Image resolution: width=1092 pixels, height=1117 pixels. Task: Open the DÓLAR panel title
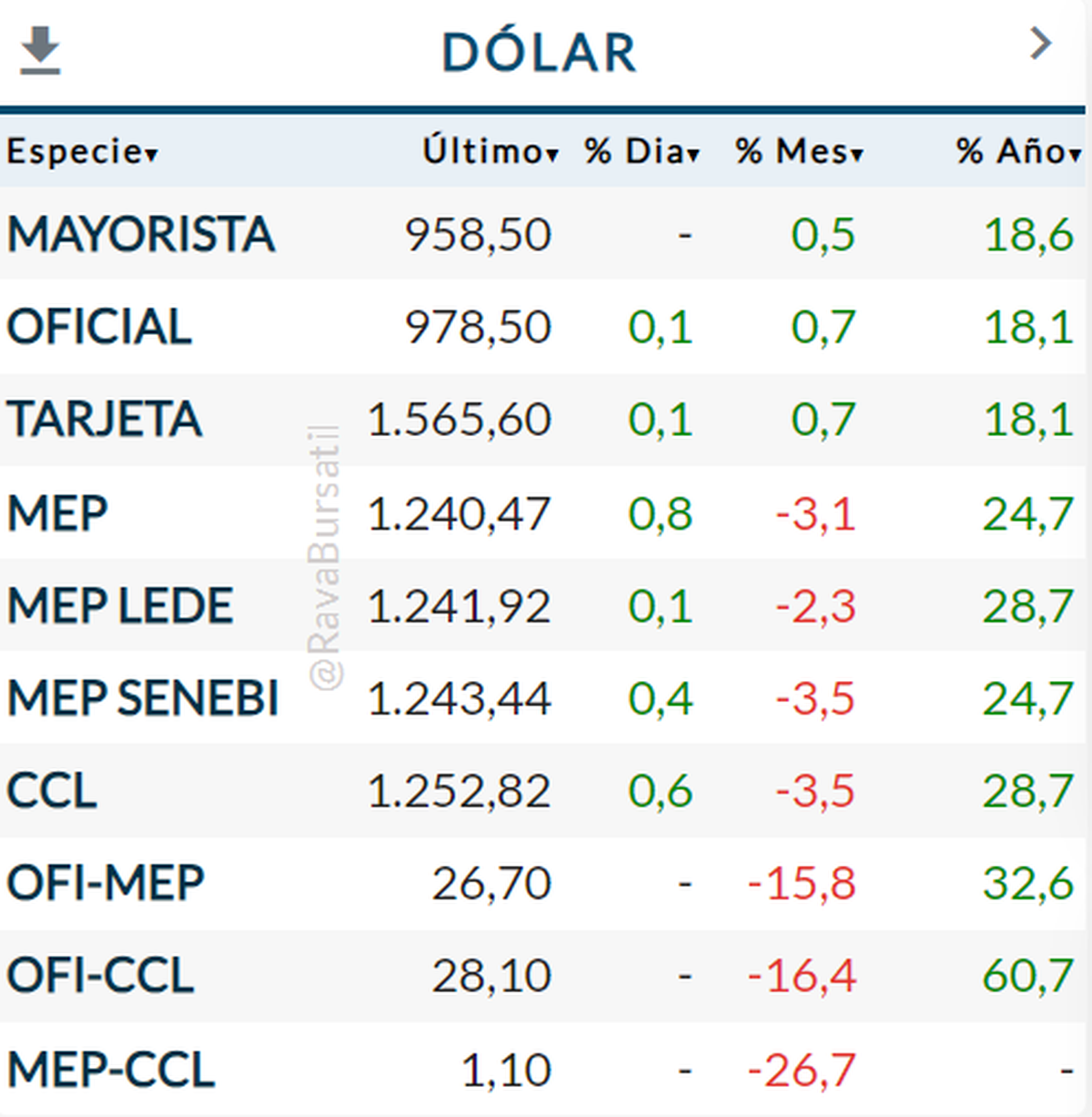539,52
